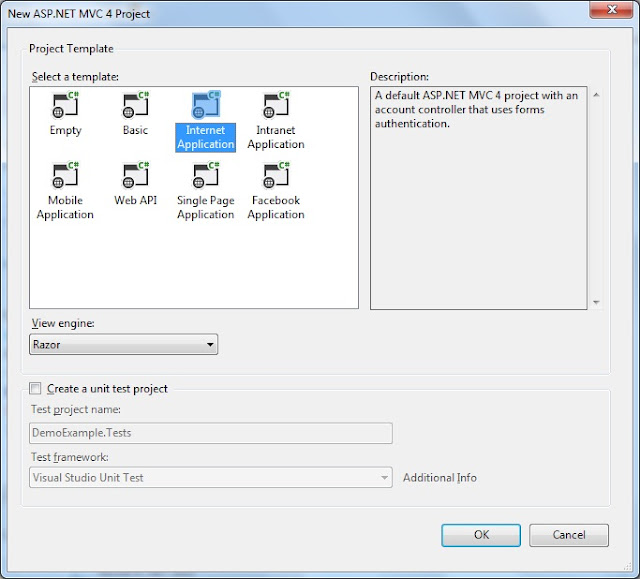This screenshot has width=640, height=579.
Task: Open the Test framework dropdown
Action: [211, 477]
